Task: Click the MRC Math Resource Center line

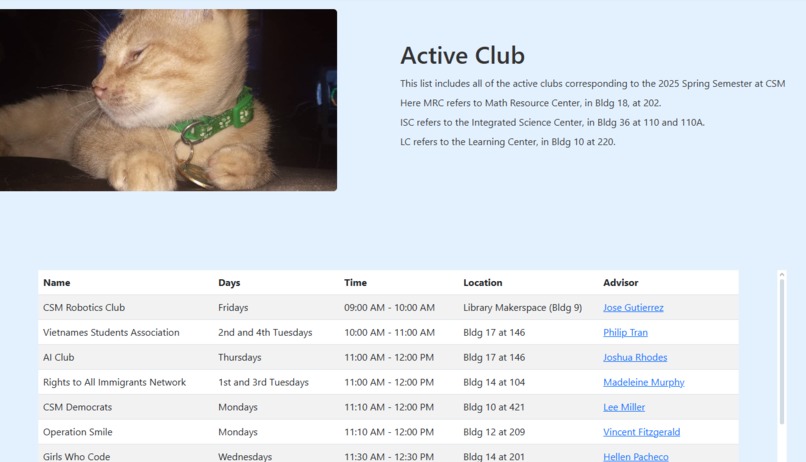Action: 530,103
